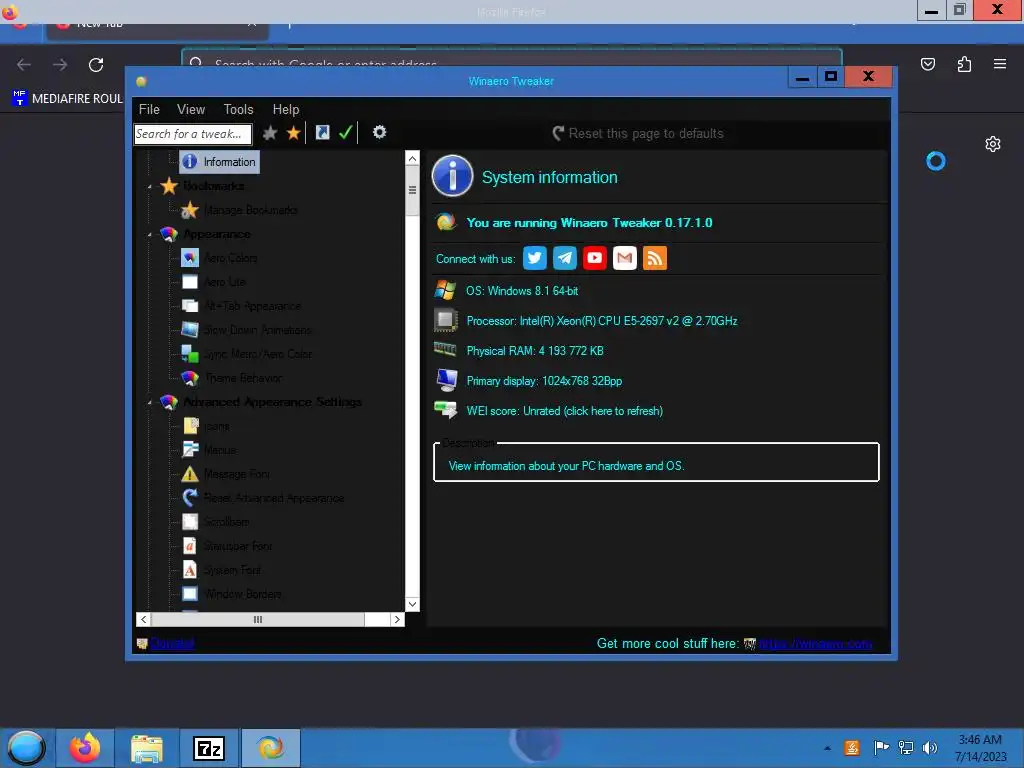Screen dimensions: 1024x768
Task: Open Manage Bookmarks icon in tree
Action: tap(189, 210)
